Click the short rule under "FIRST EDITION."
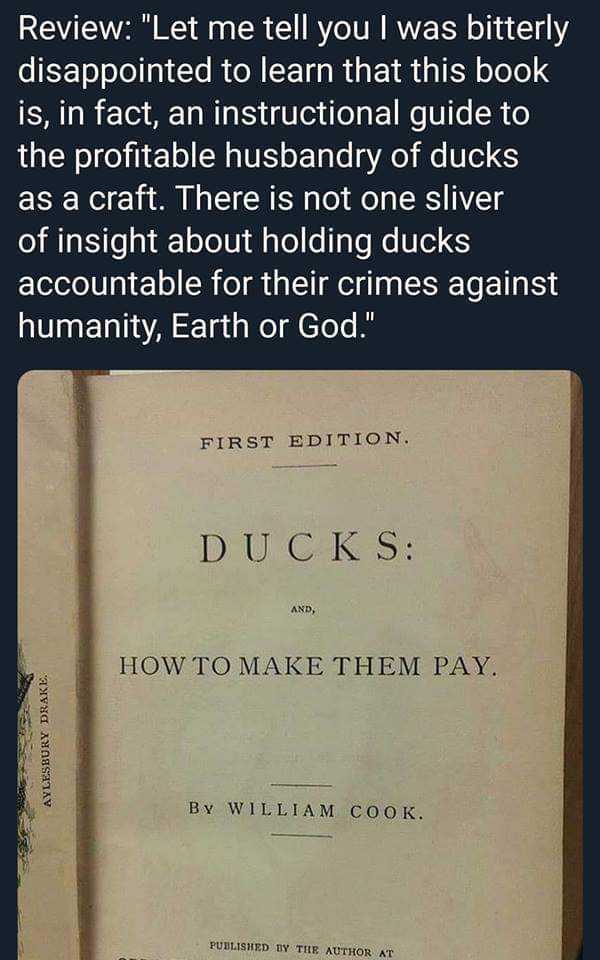The image size is (600, 960). click(x=304, y=466)
